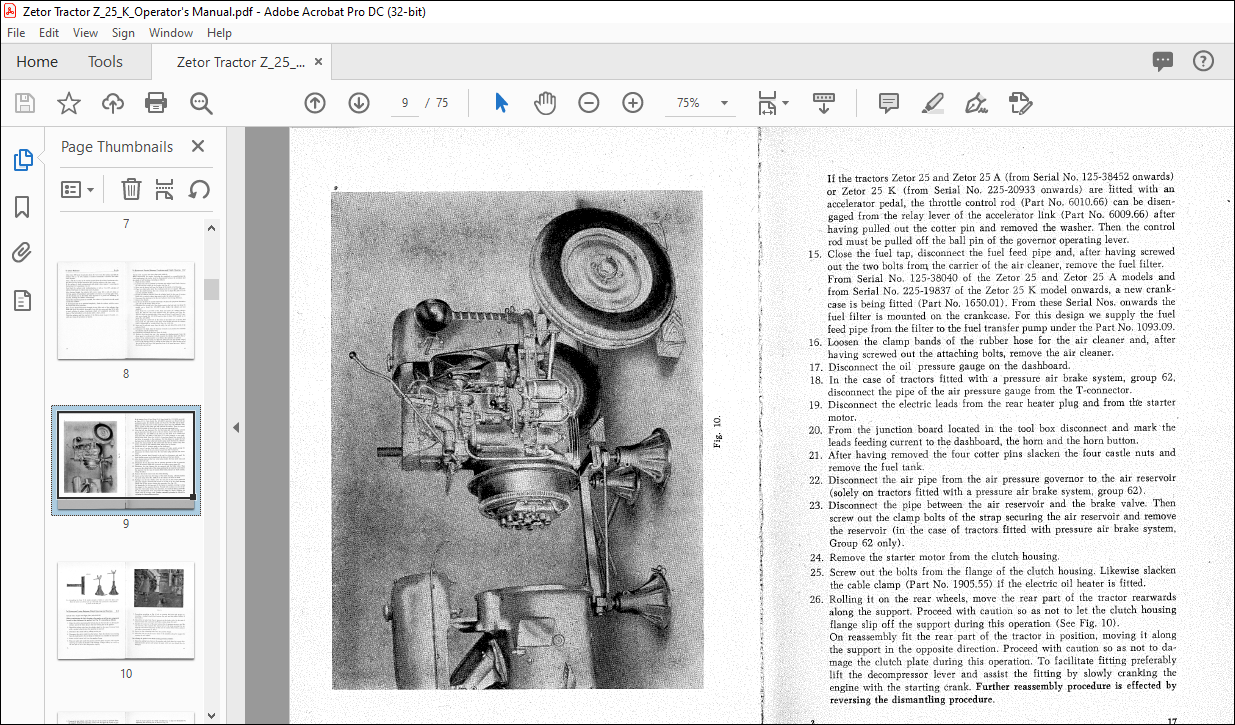1235x725 pixels.
Task: Open the Sign document pen tool
Action: coord(976,103)
